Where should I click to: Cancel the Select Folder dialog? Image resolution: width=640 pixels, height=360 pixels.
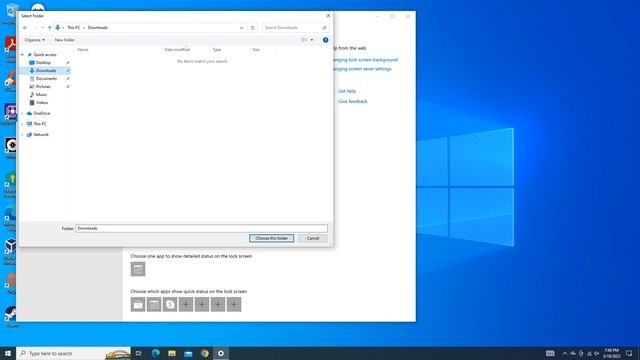(x=313, y=238)
